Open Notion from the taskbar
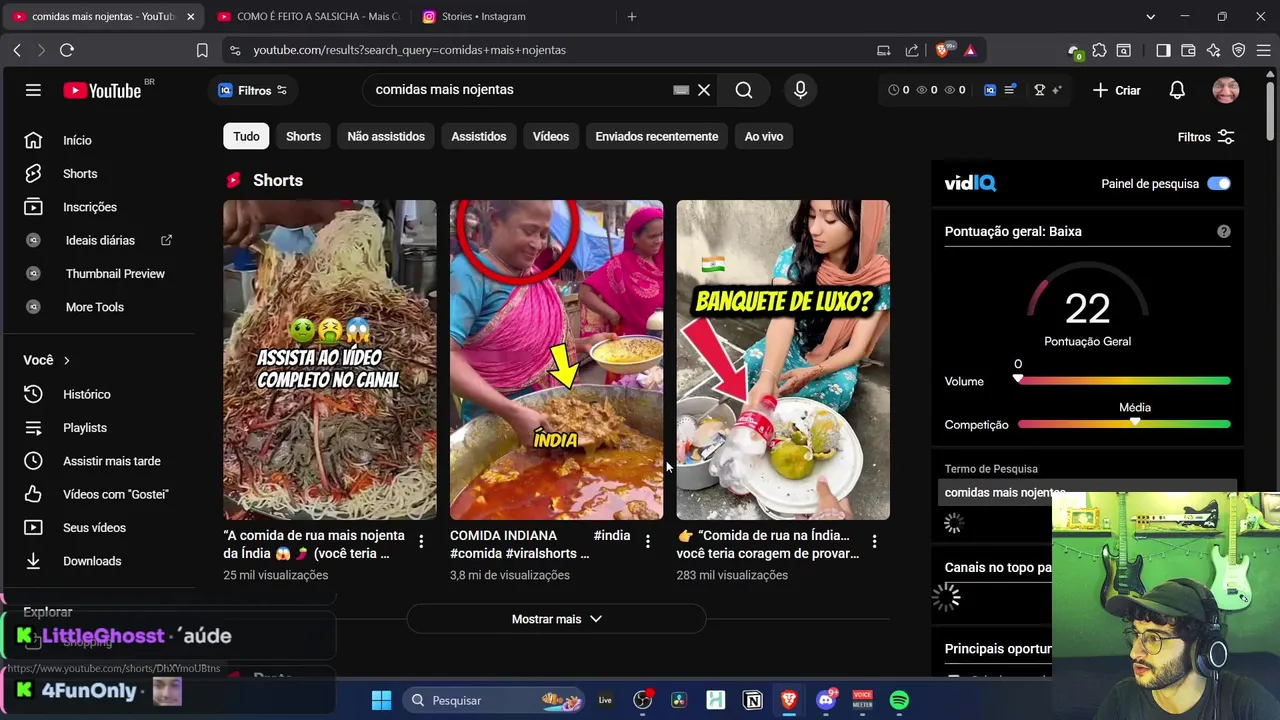The width and height of the screenshot is (1280, 720). tap(753, 700)
